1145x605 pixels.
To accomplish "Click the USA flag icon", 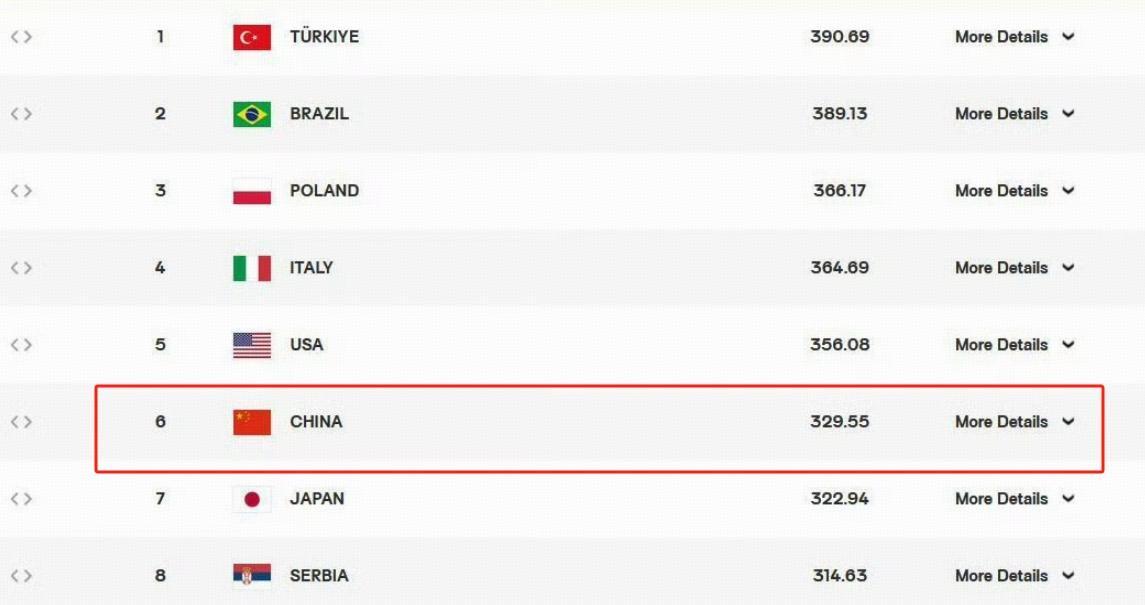I will [252, 345].
